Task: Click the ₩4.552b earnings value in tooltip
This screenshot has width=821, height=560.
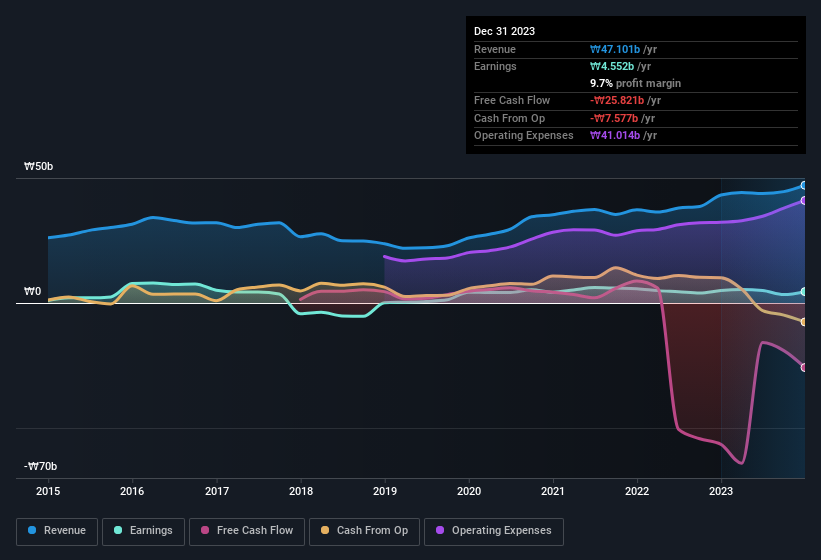Action: point(612,66)
